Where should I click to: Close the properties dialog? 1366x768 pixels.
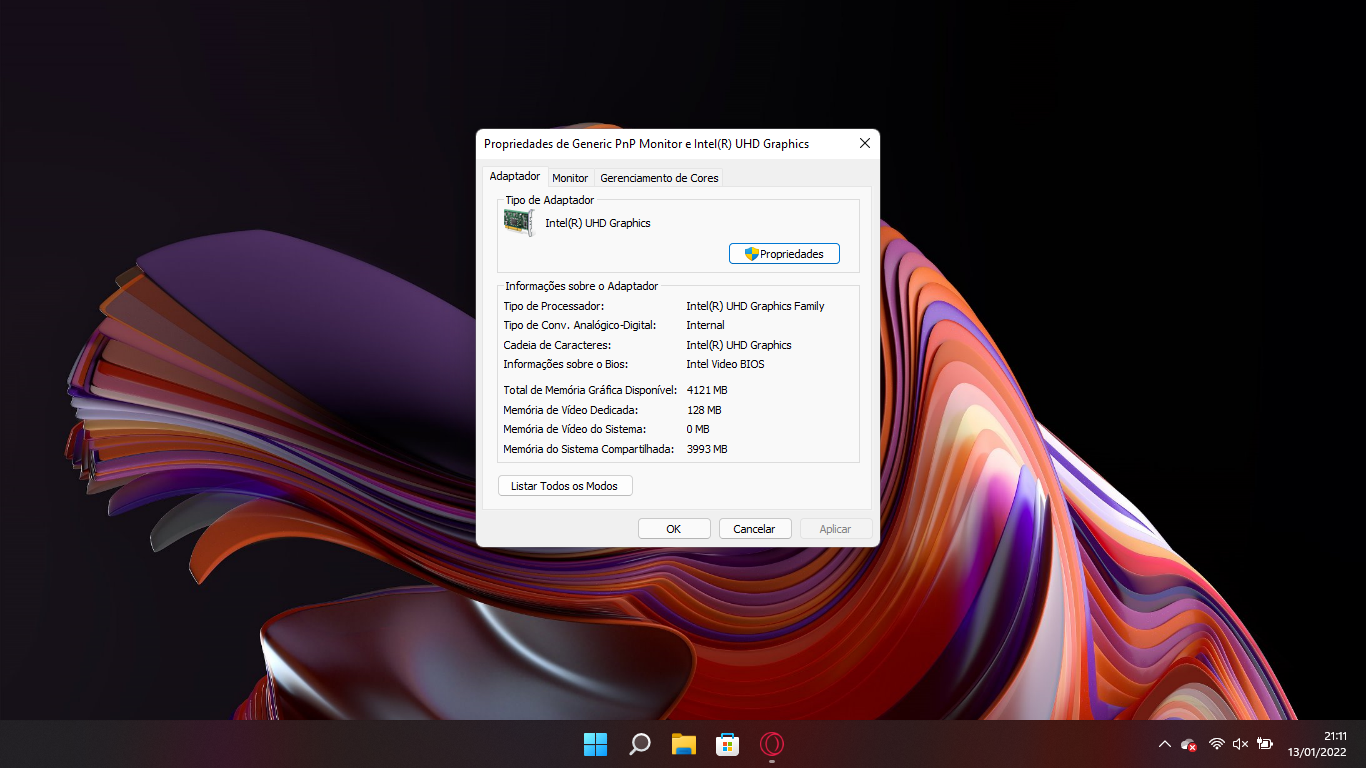tap(865, 143)
